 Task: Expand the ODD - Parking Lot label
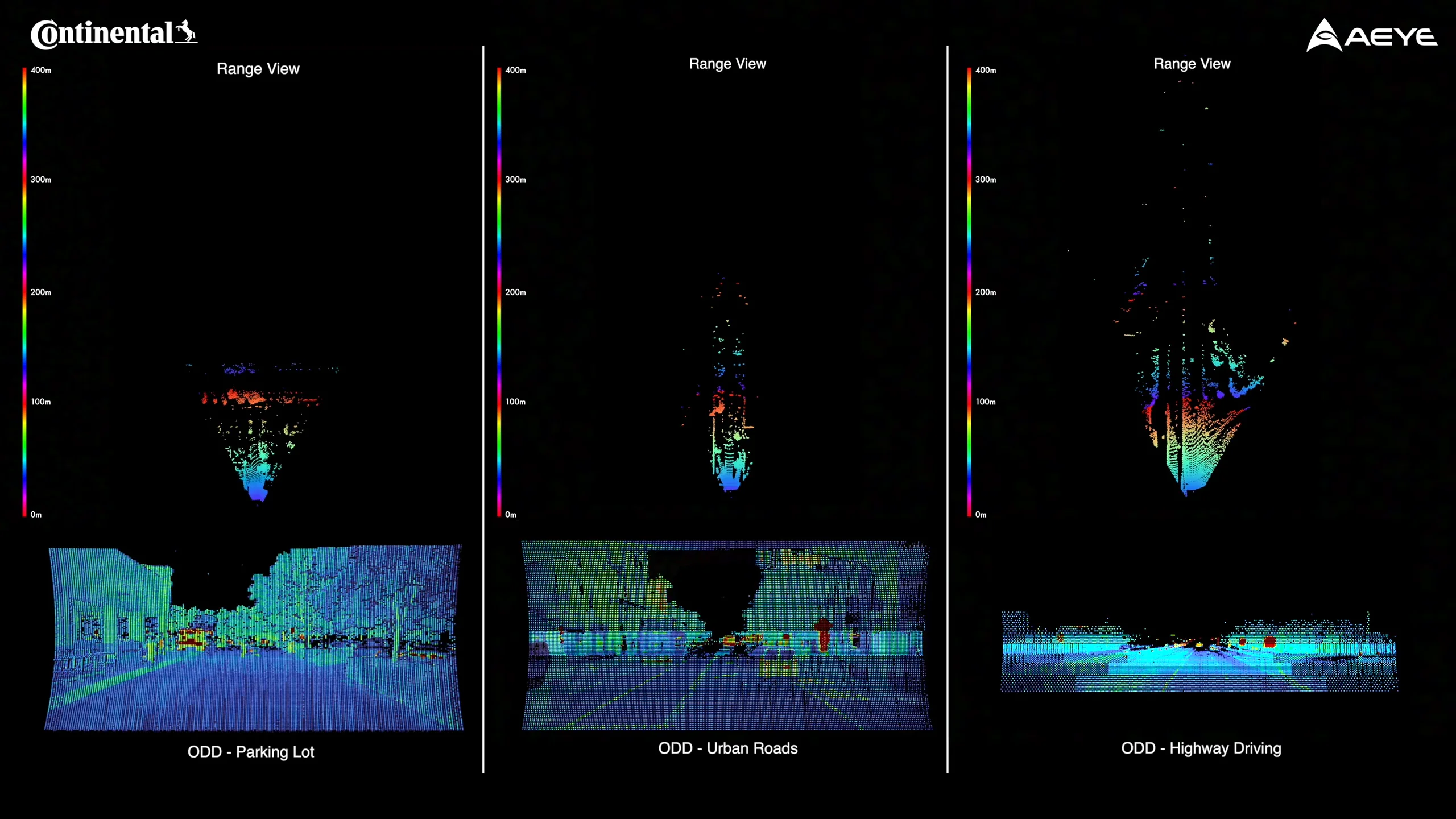pyautogui.click(x=251, y=751)
